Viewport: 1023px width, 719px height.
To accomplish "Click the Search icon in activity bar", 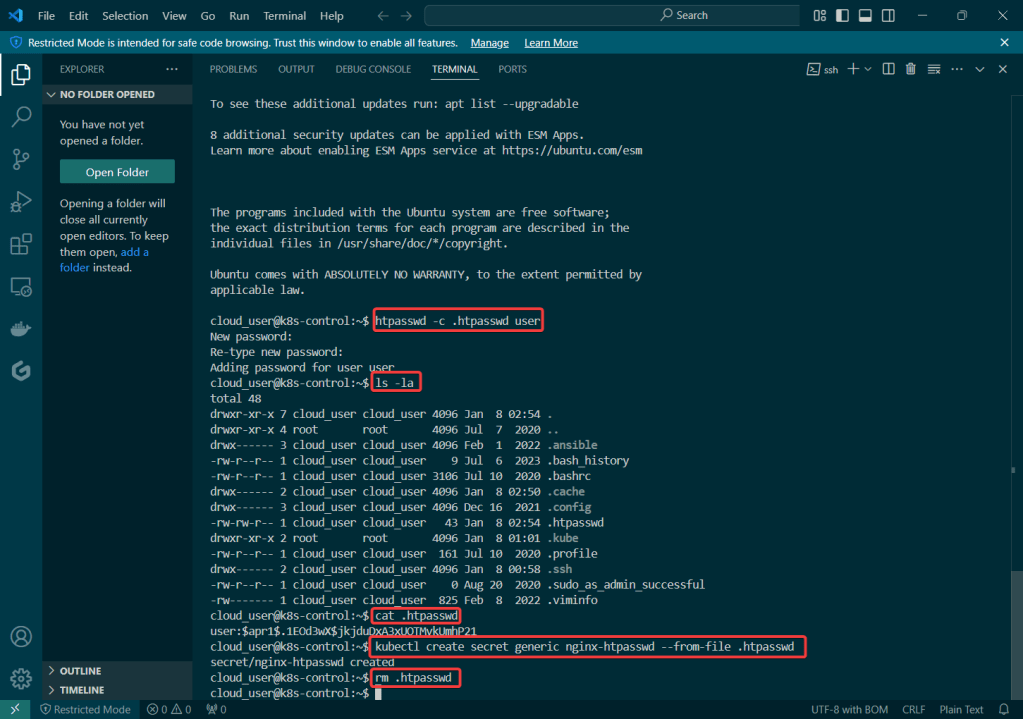I will [x=20, y=117].
